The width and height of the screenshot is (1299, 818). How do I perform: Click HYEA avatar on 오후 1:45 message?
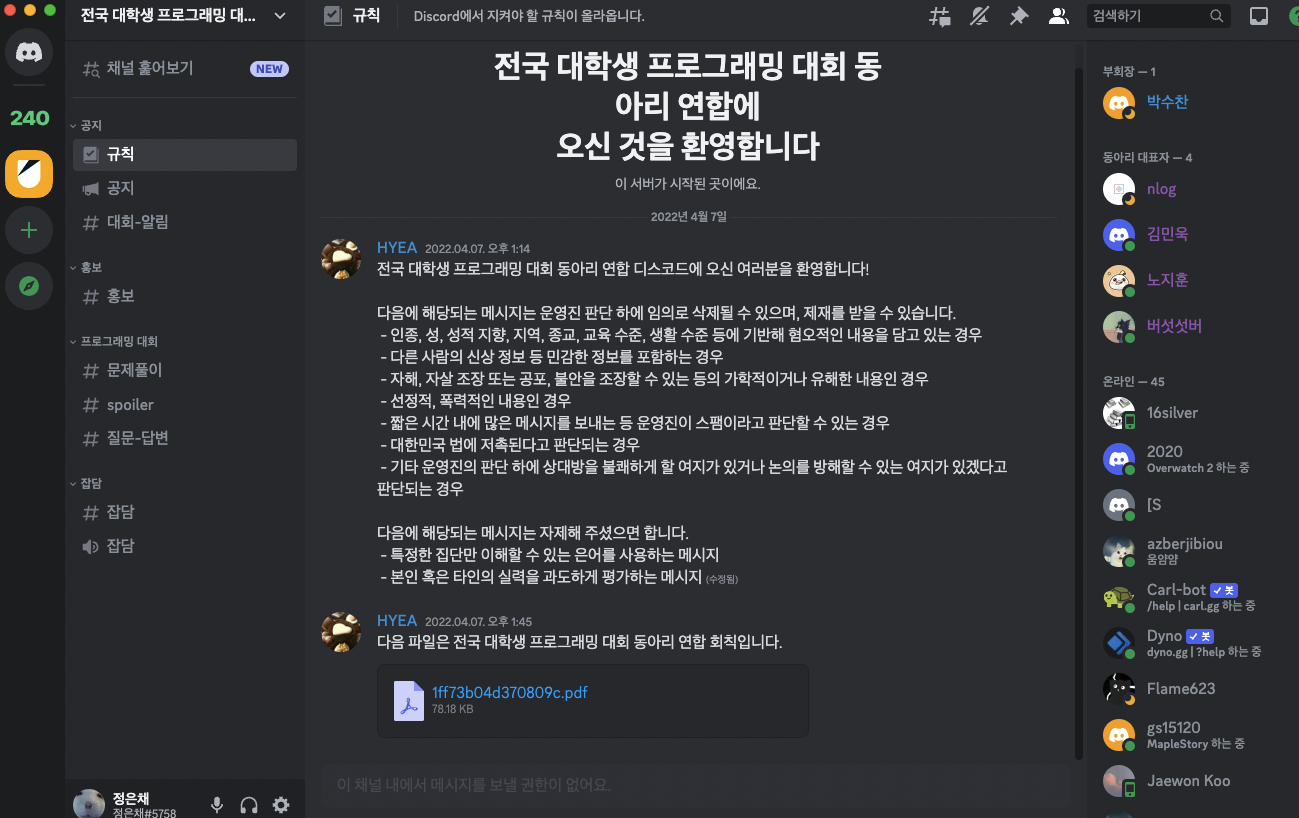(x=341, y=632)
